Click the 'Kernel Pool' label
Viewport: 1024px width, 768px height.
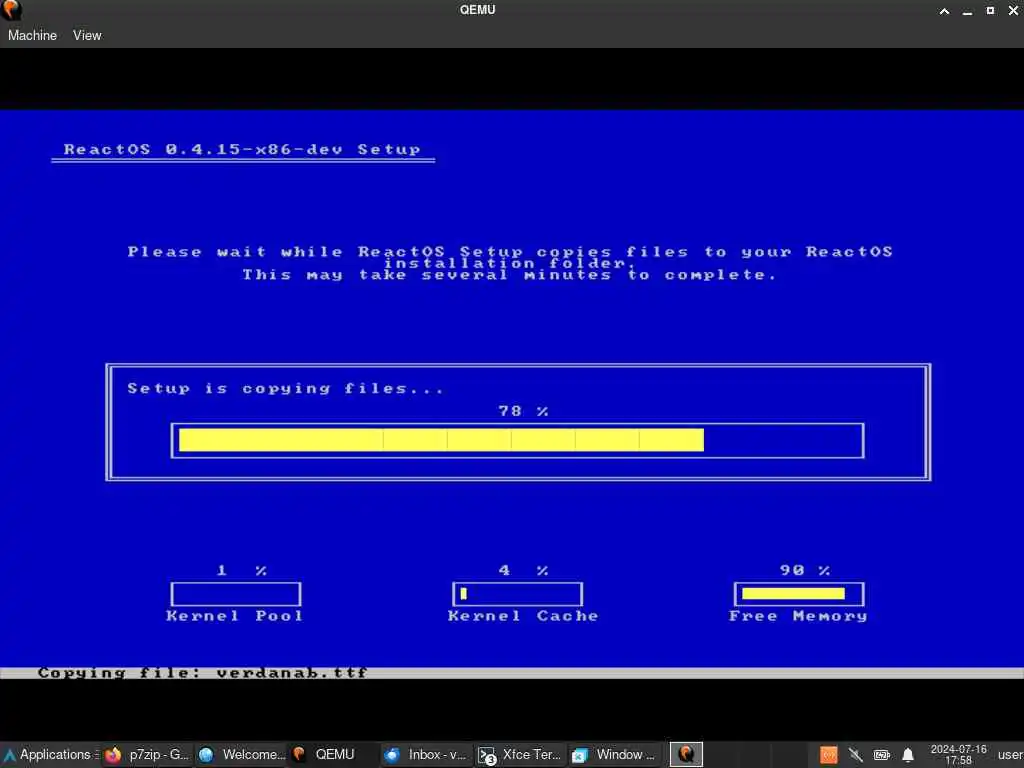coord(235,616)
